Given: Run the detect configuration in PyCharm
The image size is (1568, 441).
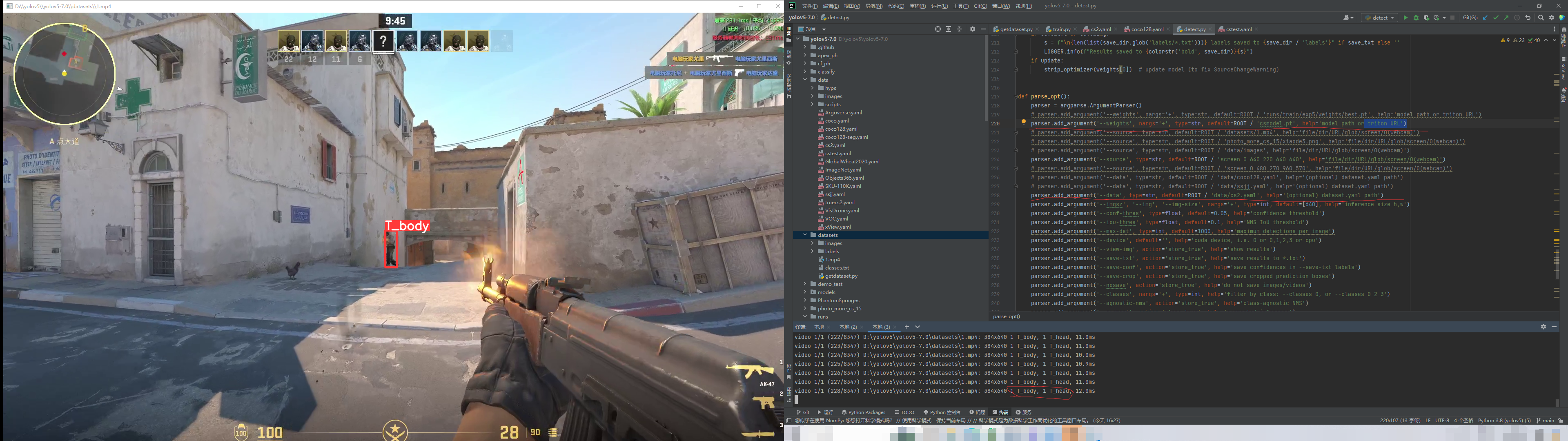Looking at the screenshot, I should click(x=1405, y=18).
